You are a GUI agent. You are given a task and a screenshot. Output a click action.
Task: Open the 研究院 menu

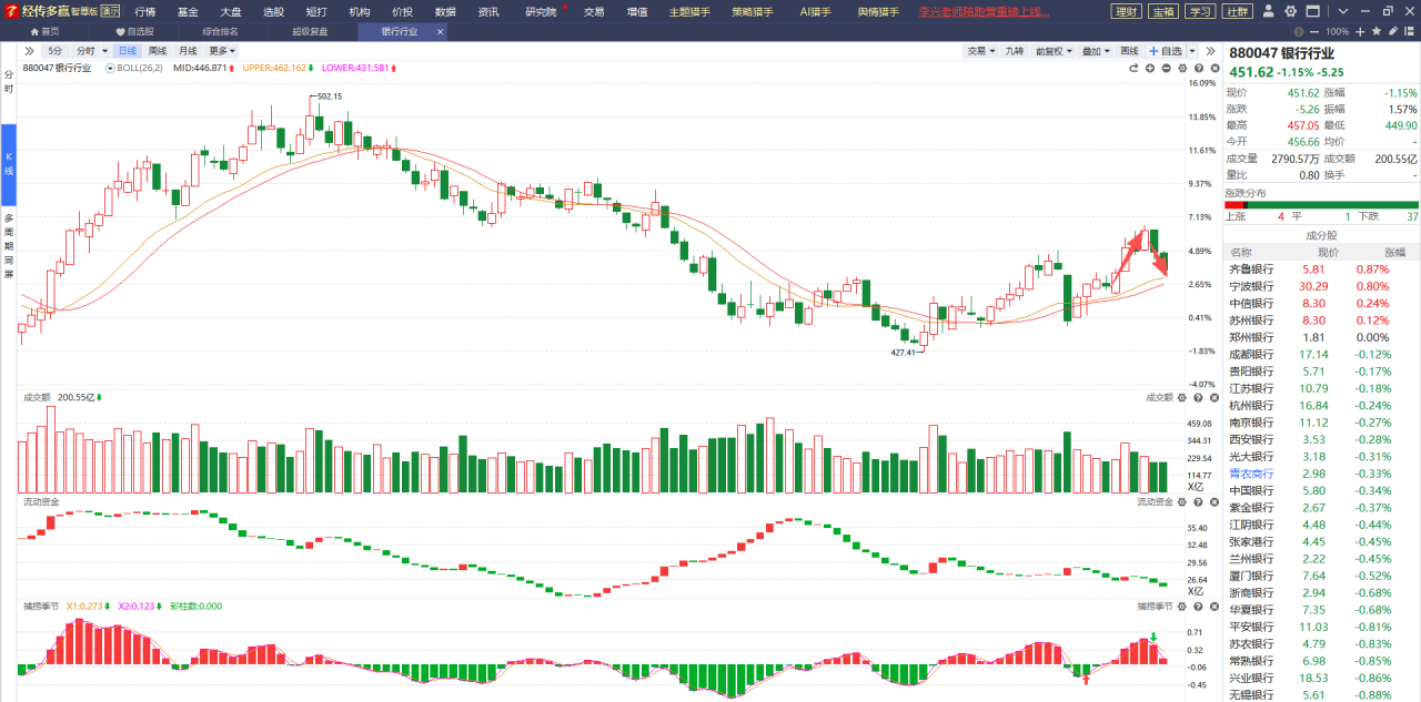542,12
